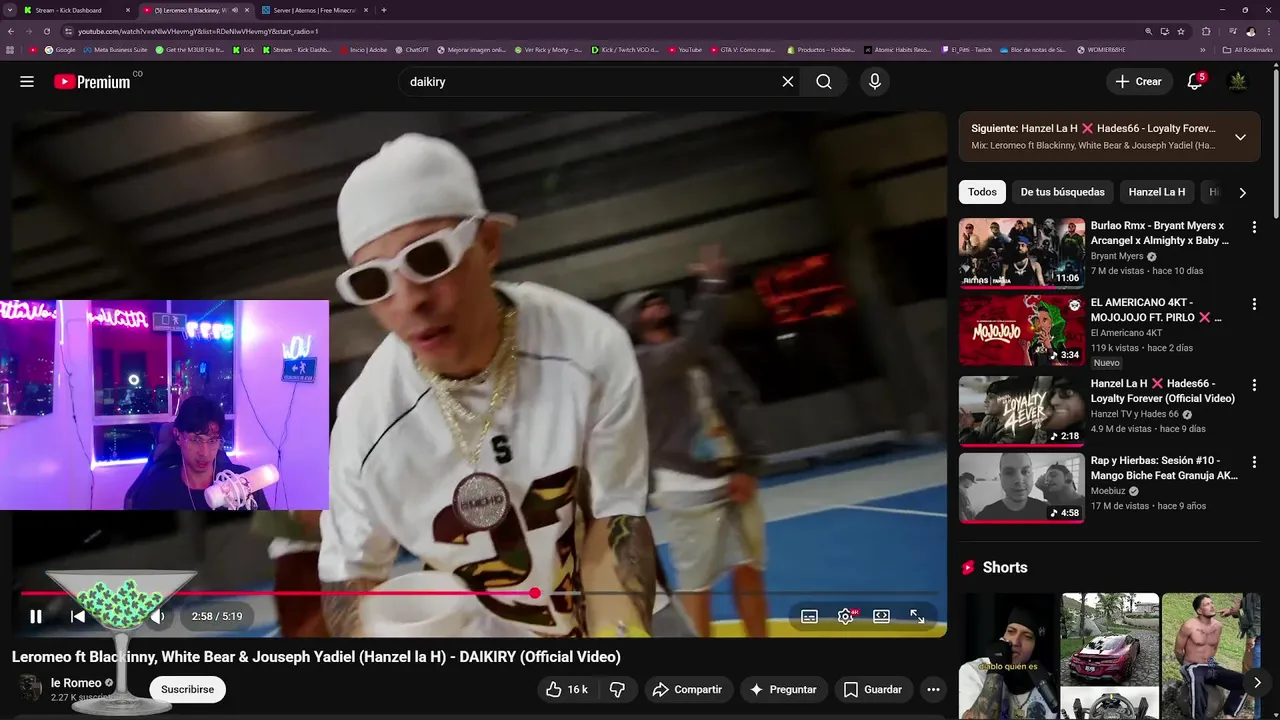Image resolution: width=1280 pixels, height=720 pixels.
Task: Switch to Server | Aternos browser tab
Action: tap(316, 10)
